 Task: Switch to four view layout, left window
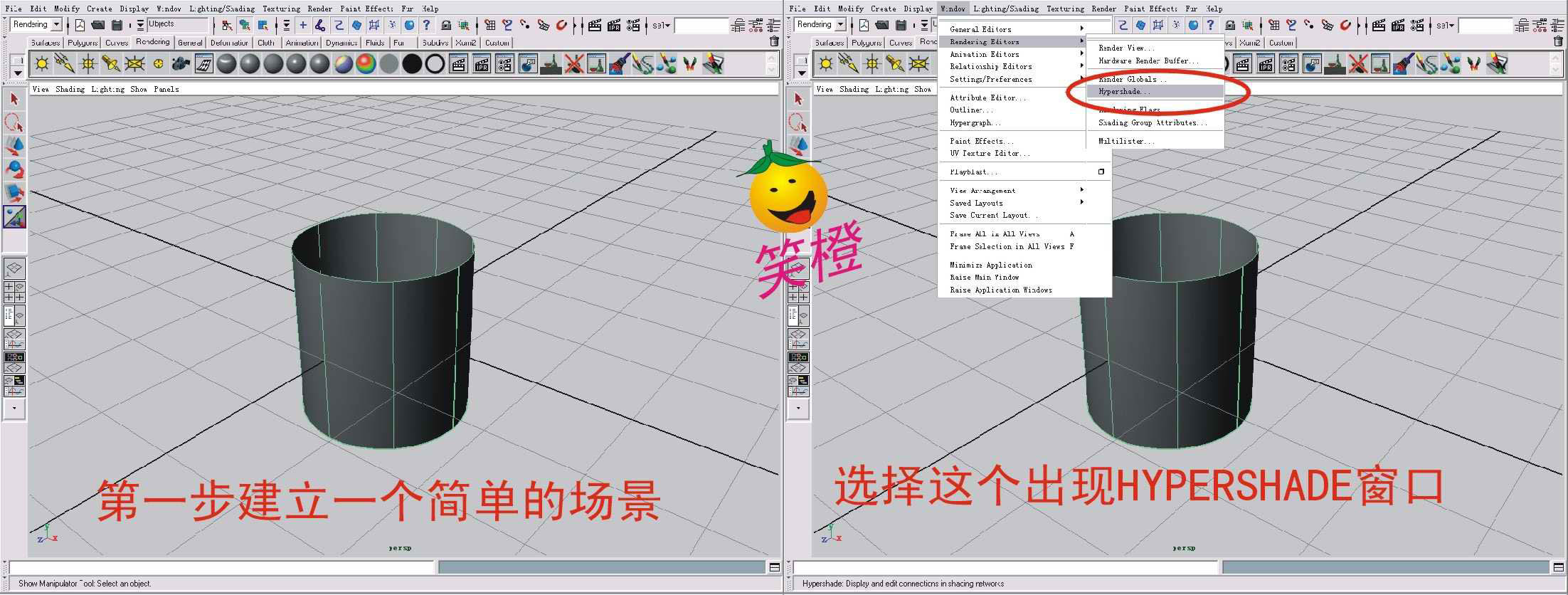pos(14,292)
